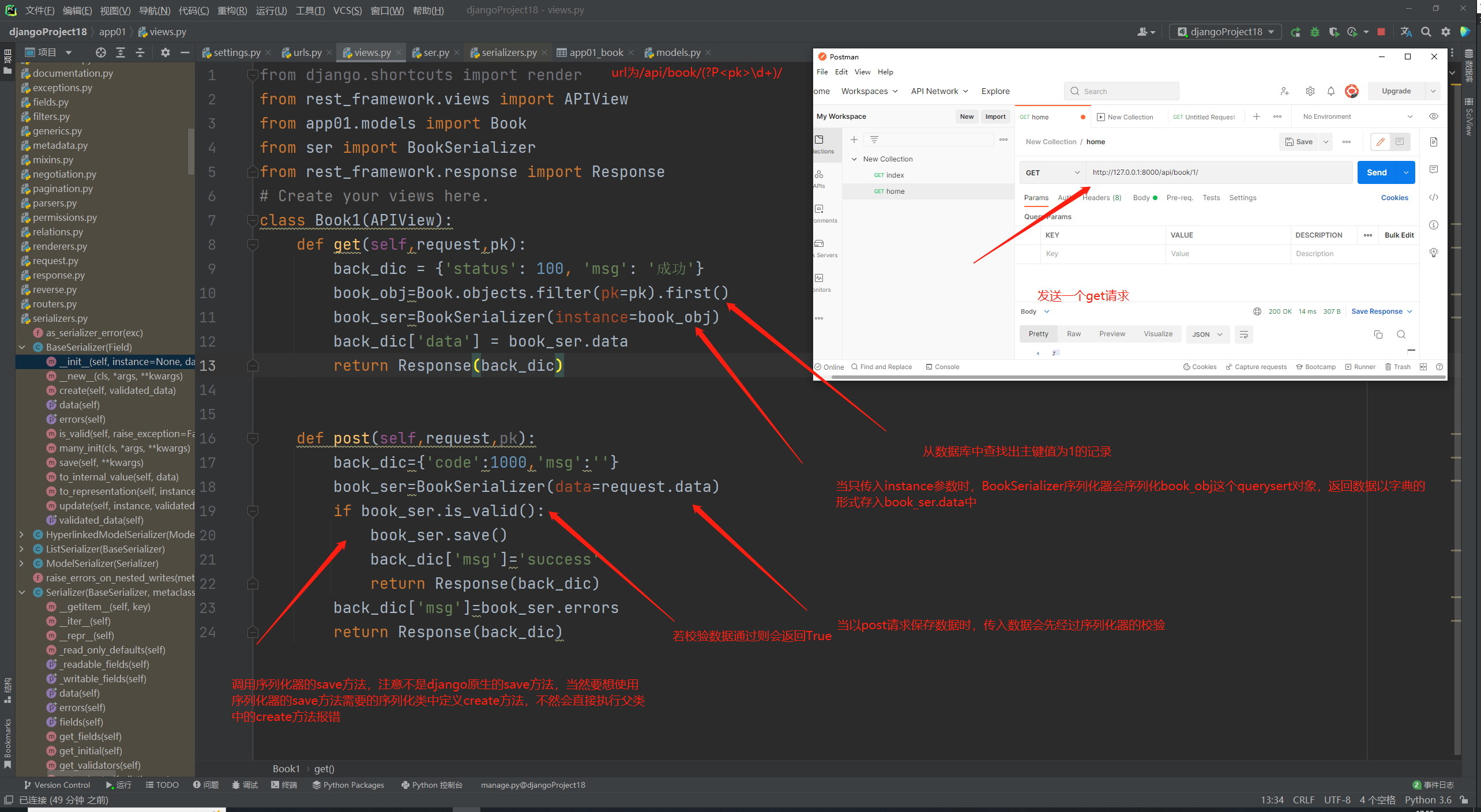This screenshot has width=1481, height=812.
Task: Select opened file target icon in project panel
Action: (x=101, y=52)
